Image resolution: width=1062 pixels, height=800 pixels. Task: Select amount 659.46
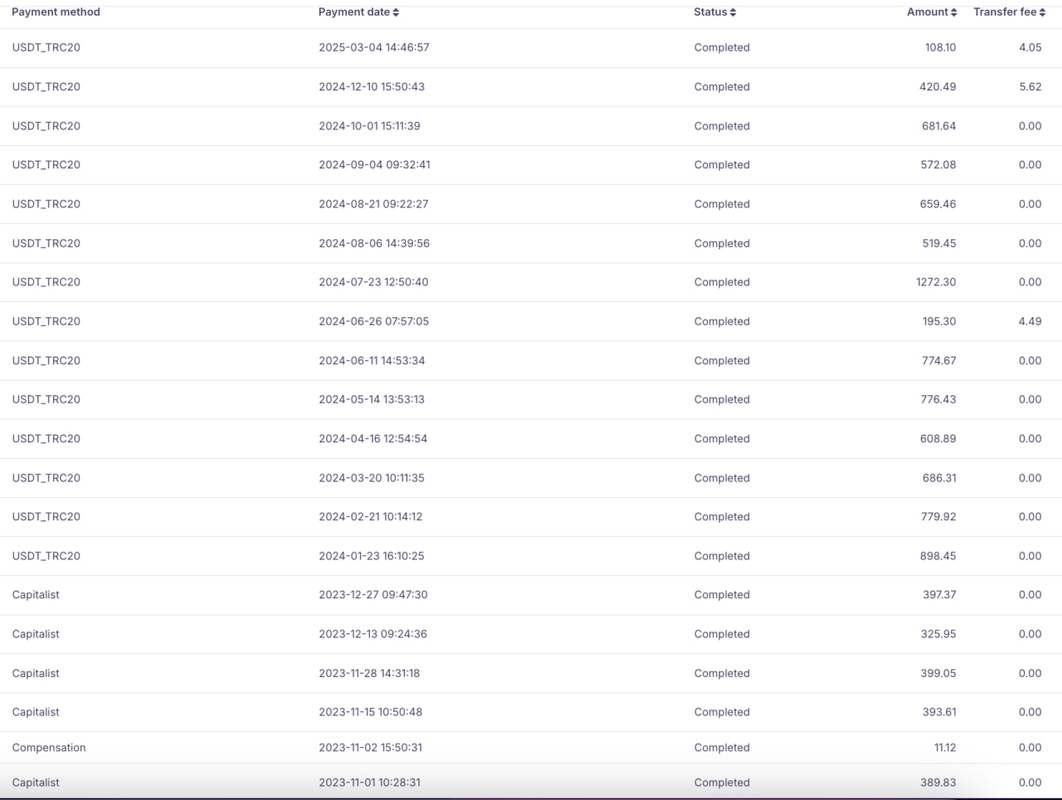tap(937, 204)
